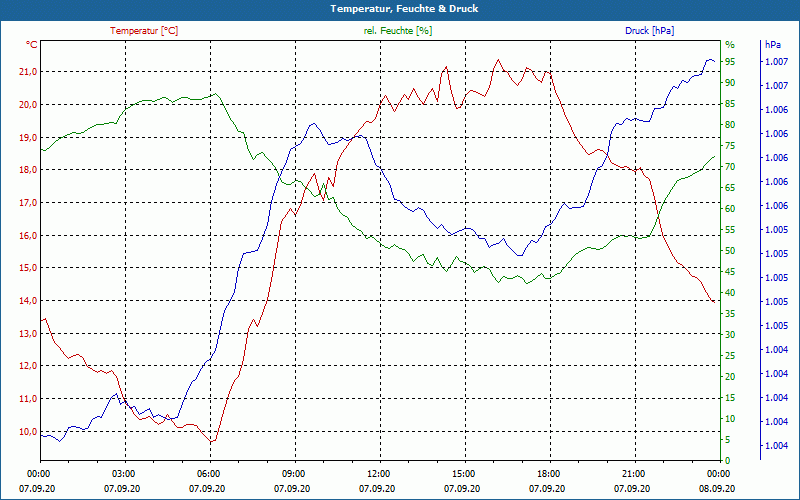This screenshot has height=500, width=800.
Task: Click the '20,0' temperature axis value
Action: tap(28, 105)
